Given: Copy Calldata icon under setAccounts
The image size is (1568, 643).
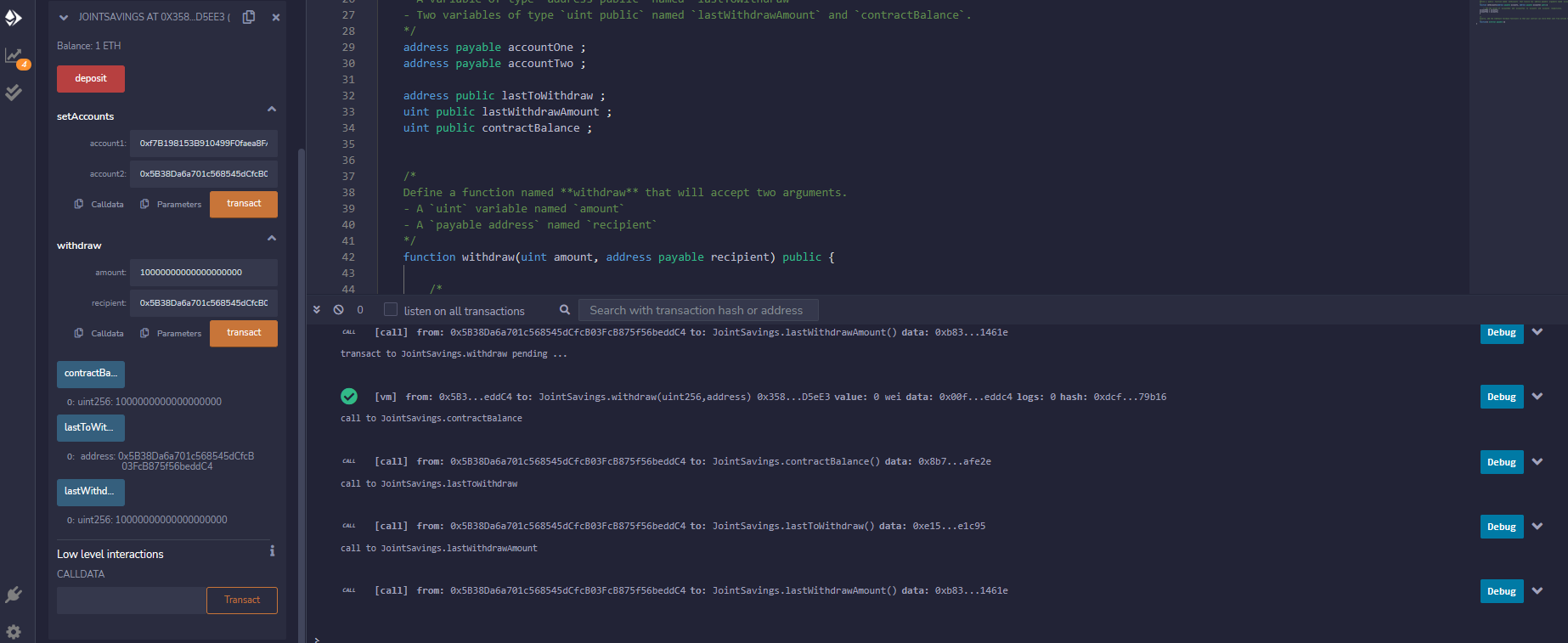Looking at the screenshot, I should (79, 204).
